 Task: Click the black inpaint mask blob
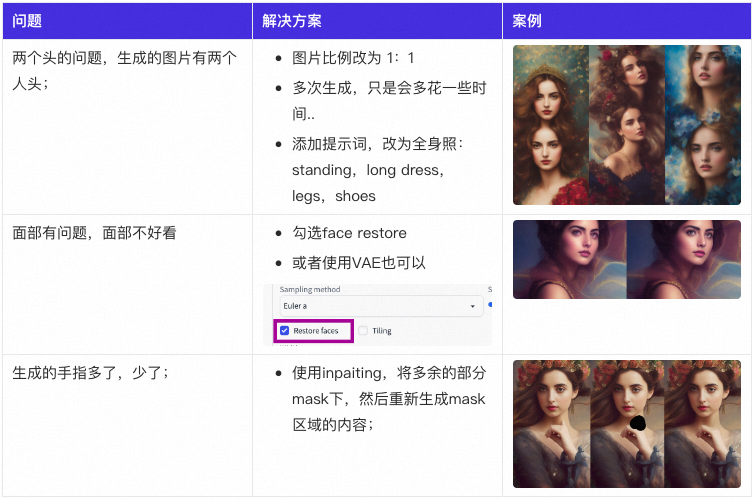[638, 423]
